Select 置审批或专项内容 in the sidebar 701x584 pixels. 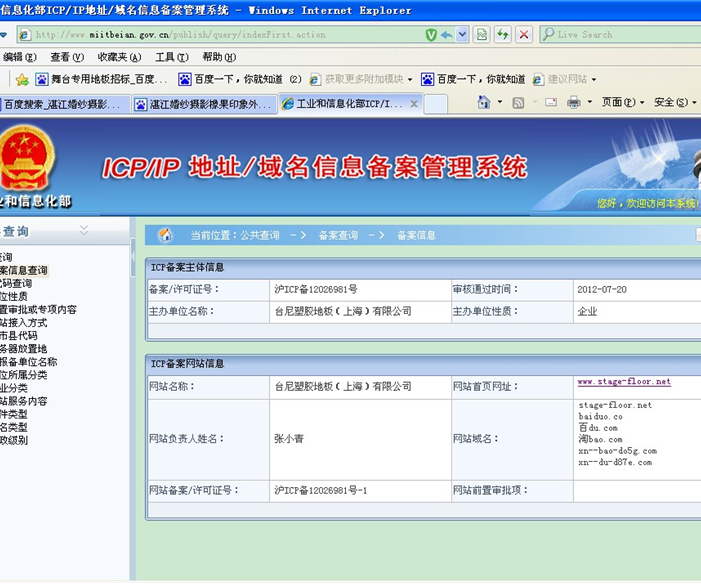[38, 309]
